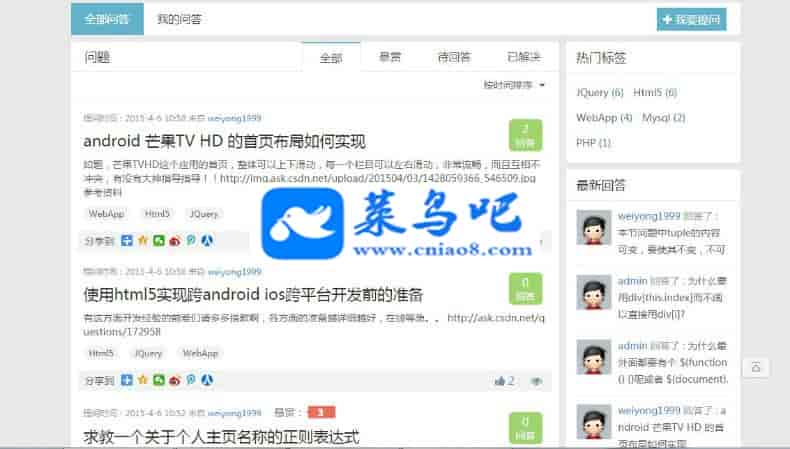Click author weiyong1999 above the html5跨平台 question
Viewport: 790px width, 449px height.
click(234, 272)
